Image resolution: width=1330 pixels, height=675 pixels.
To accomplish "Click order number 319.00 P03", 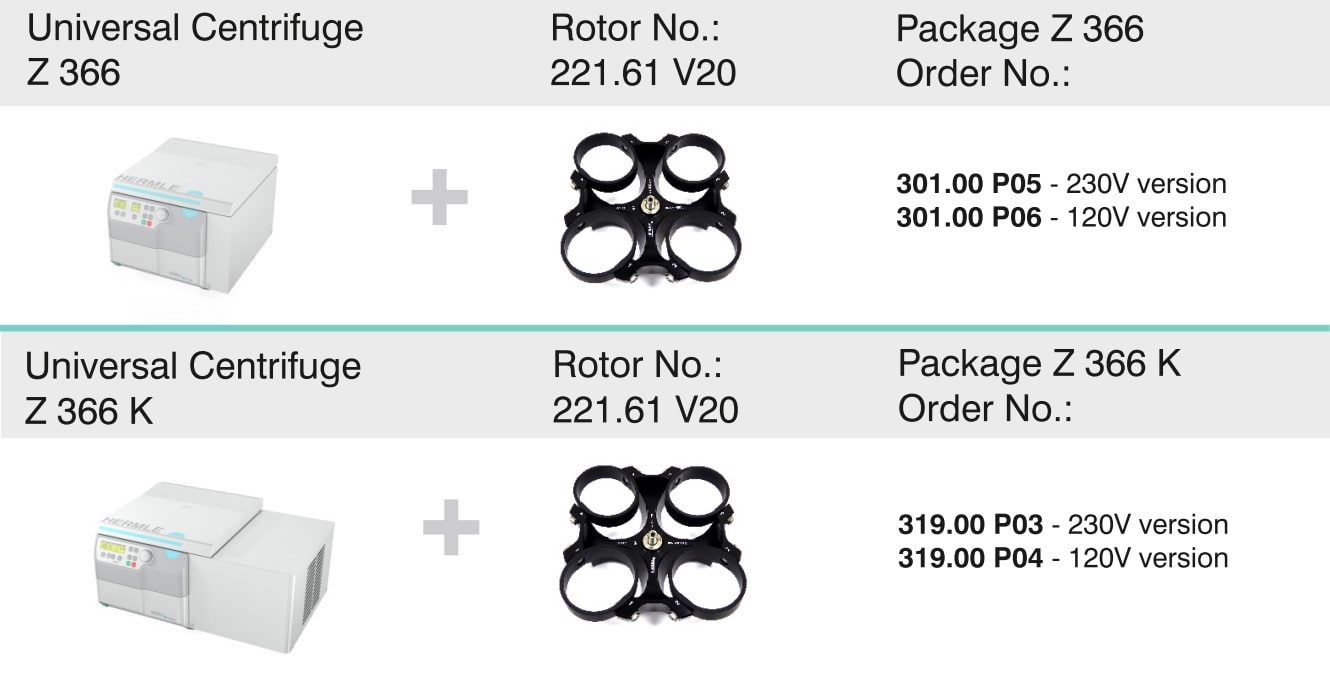I will 970,524.
